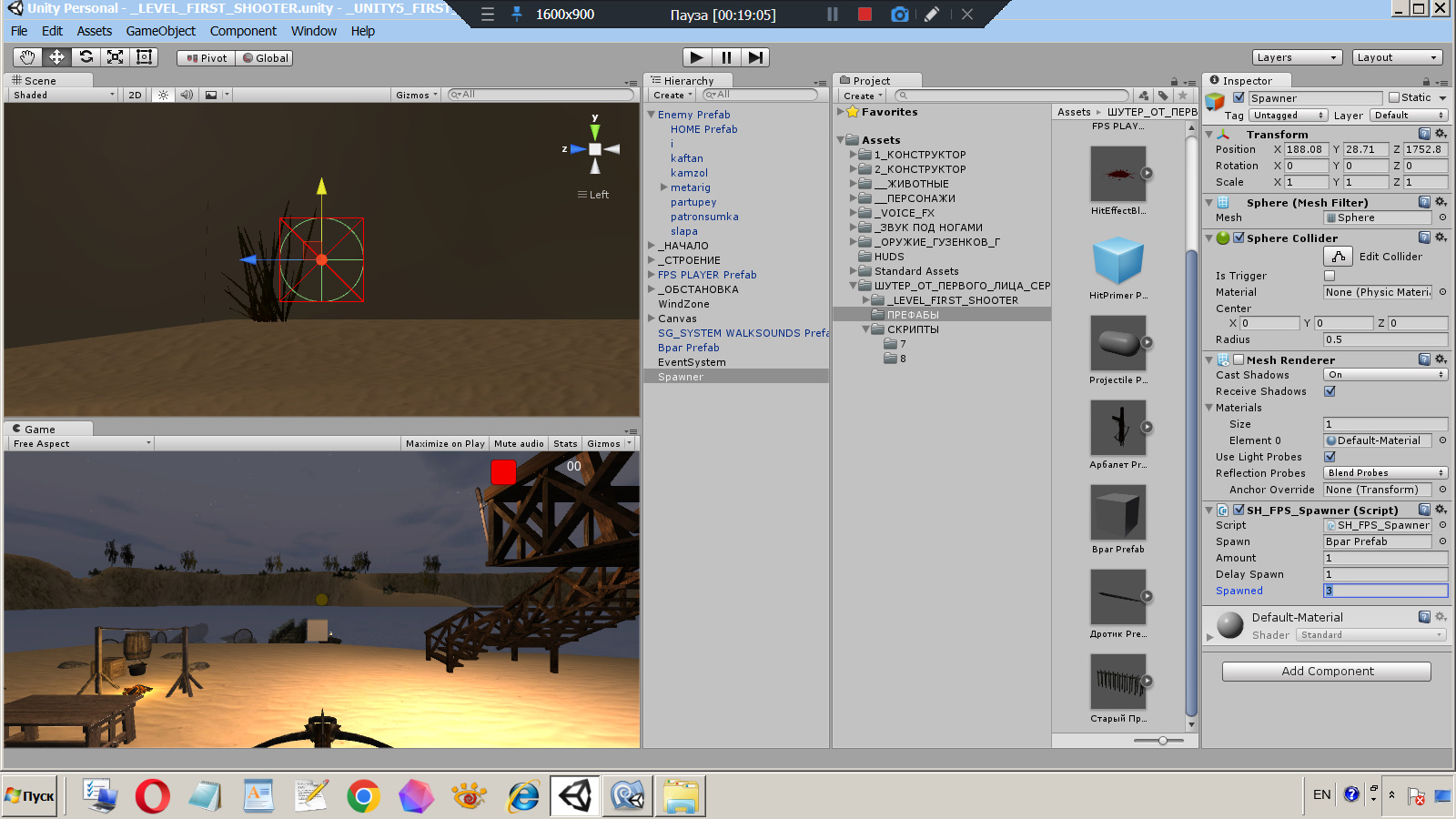Click the Spawned value field in SH_FPS_Spawner
Screen dimensions: 1456x819
1384,591
